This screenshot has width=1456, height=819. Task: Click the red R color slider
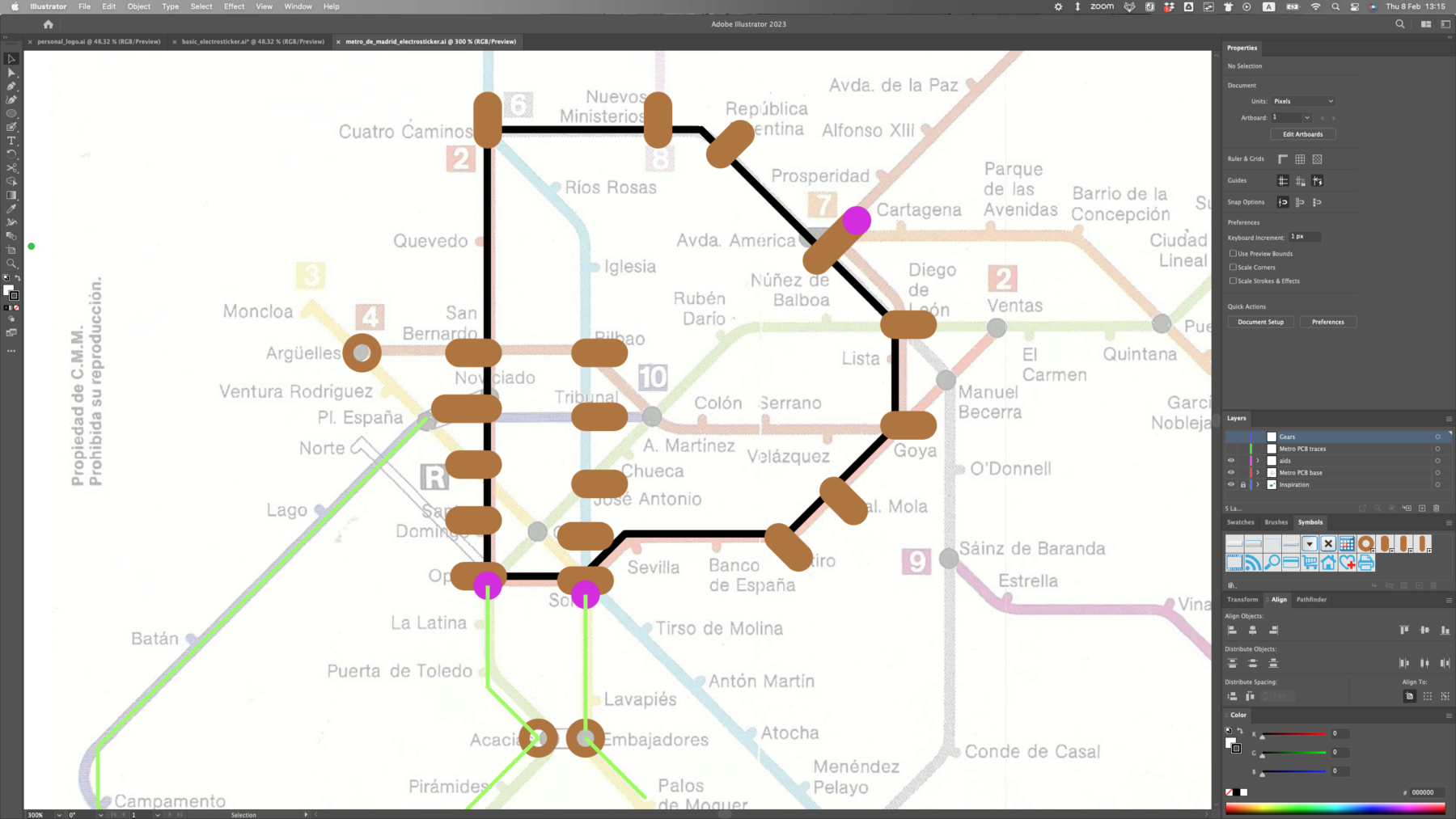coord(1293,734)
